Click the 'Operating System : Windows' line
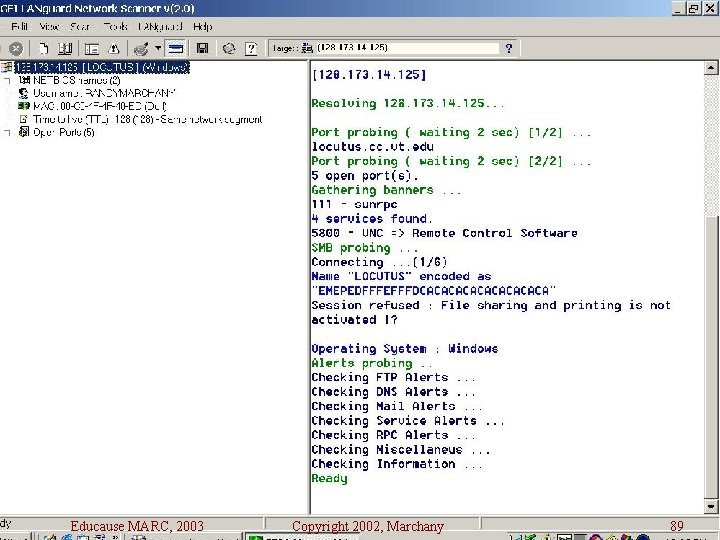Screen dimensions: 720x540 coord(405,349)
